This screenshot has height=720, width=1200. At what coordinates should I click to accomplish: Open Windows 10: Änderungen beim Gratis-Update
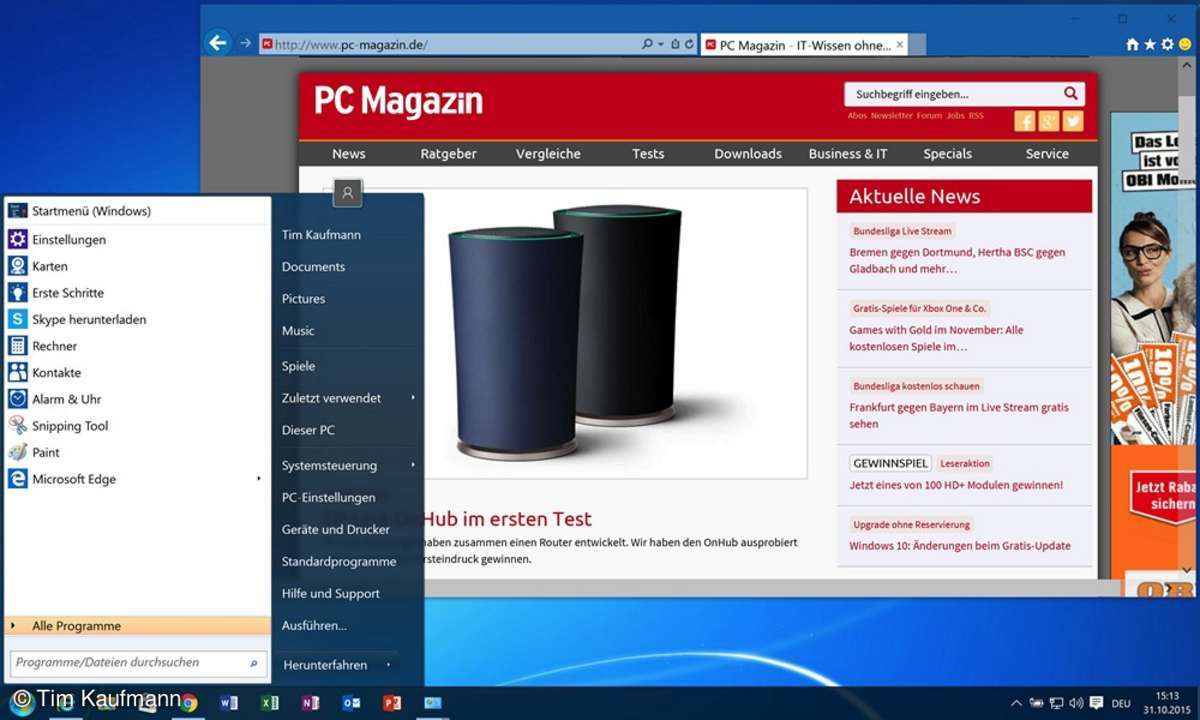(960, 546)
